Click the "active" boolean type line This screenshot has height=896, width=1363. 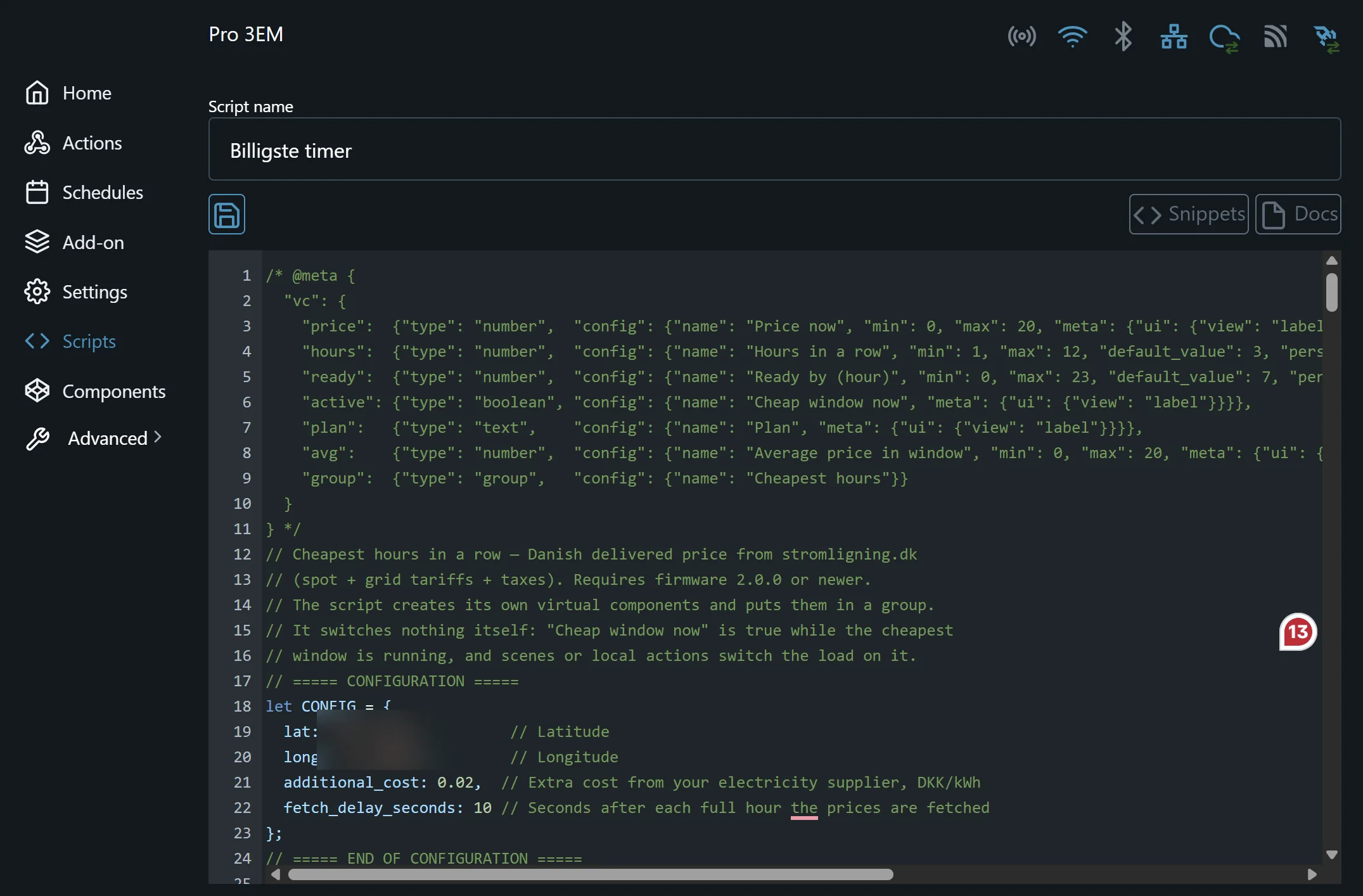776,402
